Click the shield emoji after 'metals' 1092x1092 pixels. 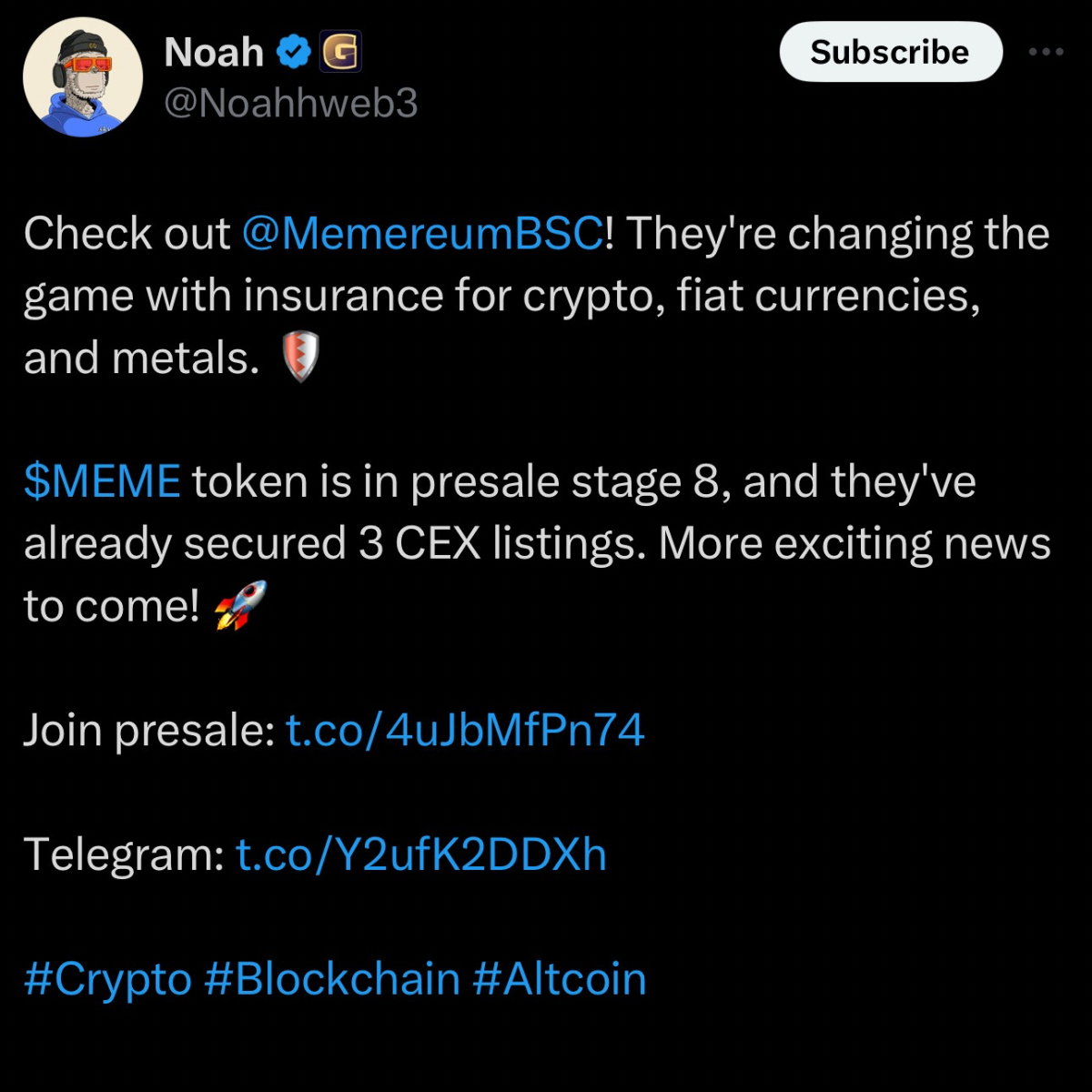tap(301, 357)
